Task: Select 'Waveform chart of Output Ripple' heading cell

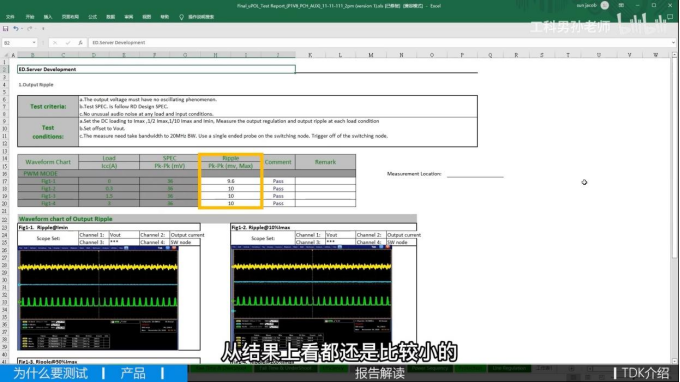Action: pyautogui.click(x=217, y=219)
